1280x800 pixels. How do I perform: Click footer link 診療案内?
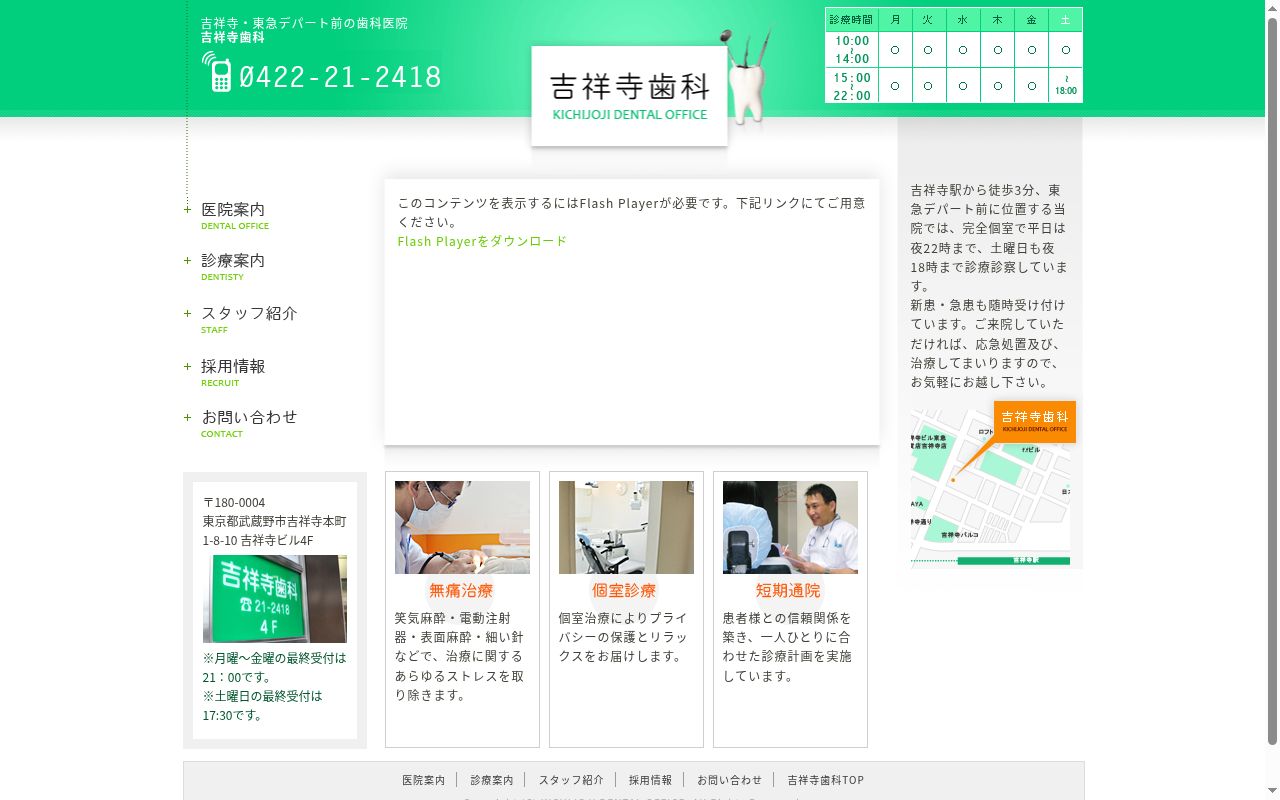pyautogui.click(x=492, y=780)
